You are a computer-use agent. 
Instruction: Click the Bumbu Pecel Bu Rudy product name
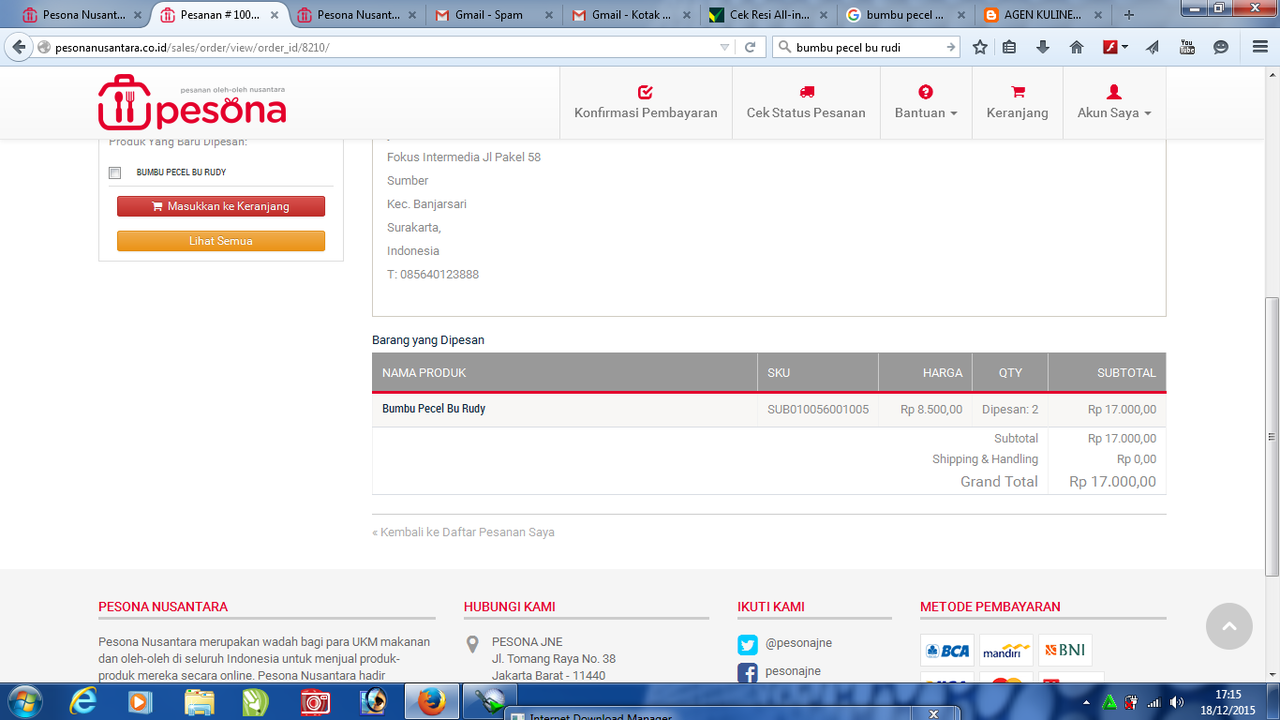434,409
